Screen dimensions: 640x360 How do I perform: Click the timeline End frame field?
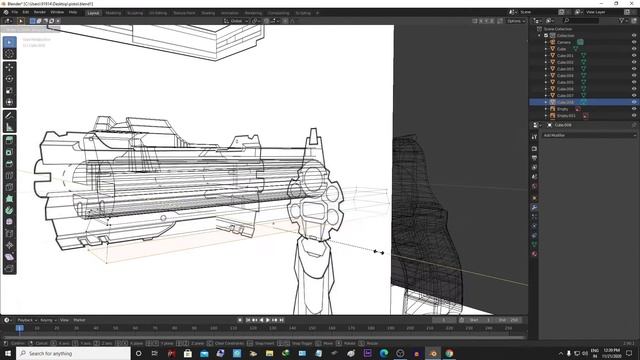click(x=510, y=320)
